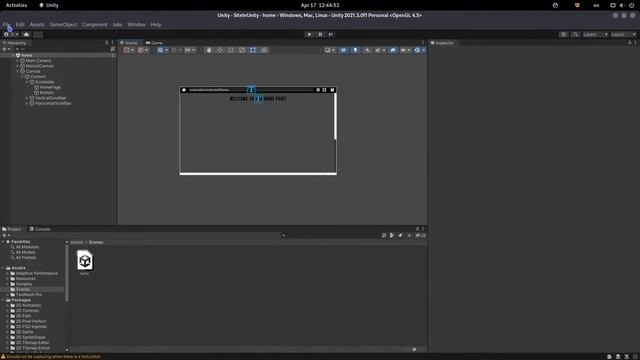
Task: Click the home scene asset thumbnail
Action: tap(85, 260)
